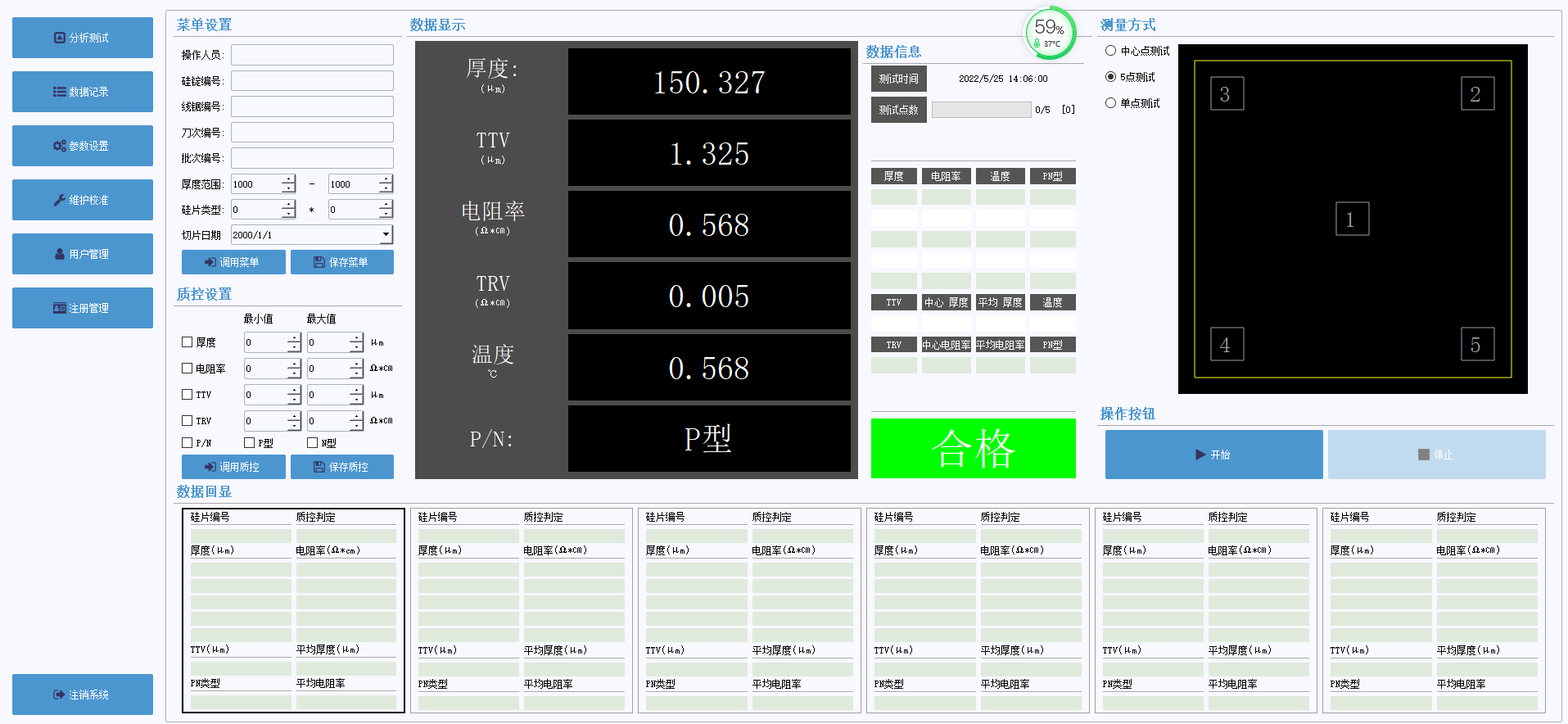The width and height of the screenshot is (1568, 724).
Task: Select the 中心点测试 radio option
Action: click(1110, 51)
